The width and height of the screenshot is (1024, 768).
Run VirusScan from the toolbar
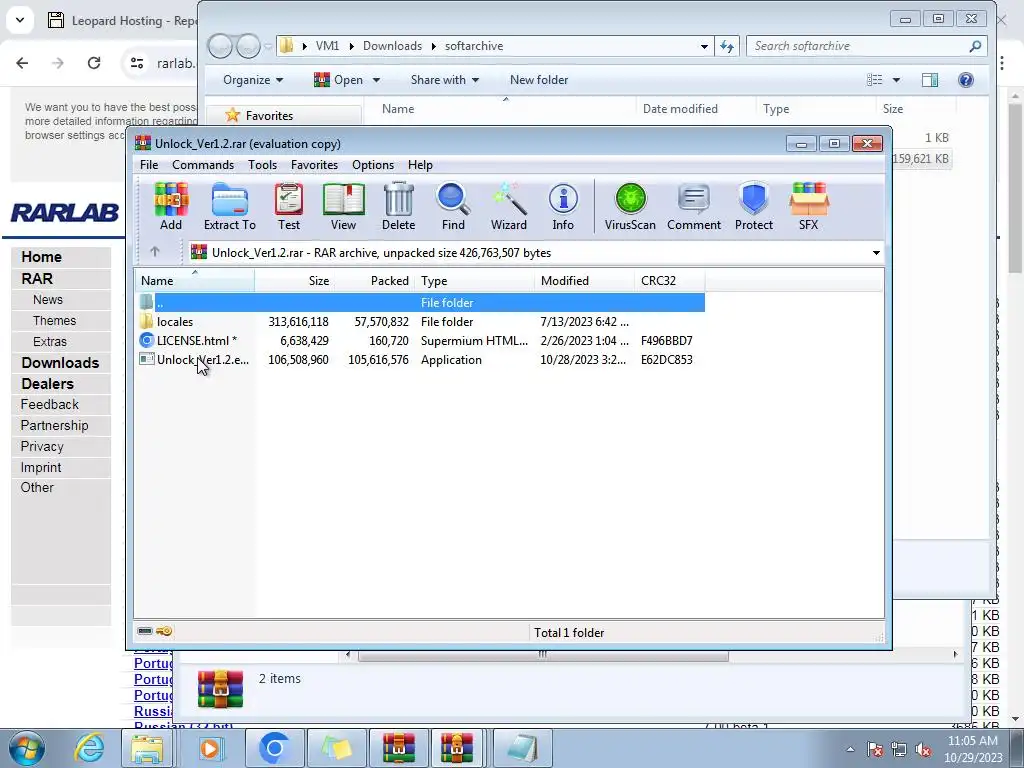coord(630,207)
